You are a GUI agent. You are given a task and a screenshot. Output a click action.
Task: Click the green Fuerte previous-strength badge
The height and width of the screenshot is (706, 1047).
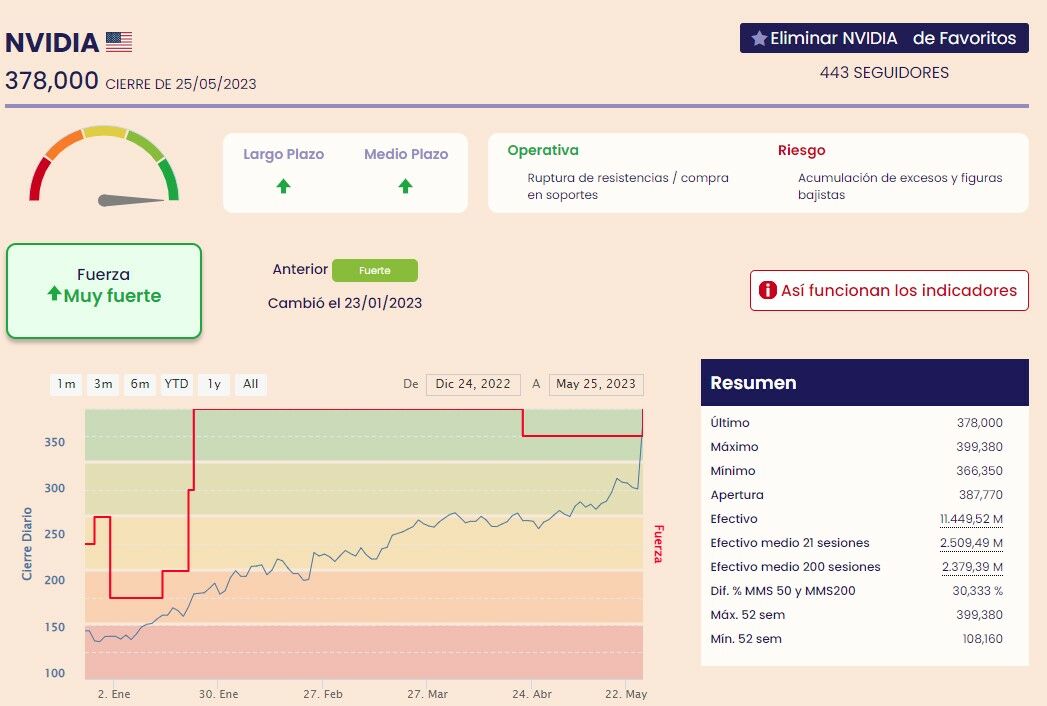coord(375,271)
